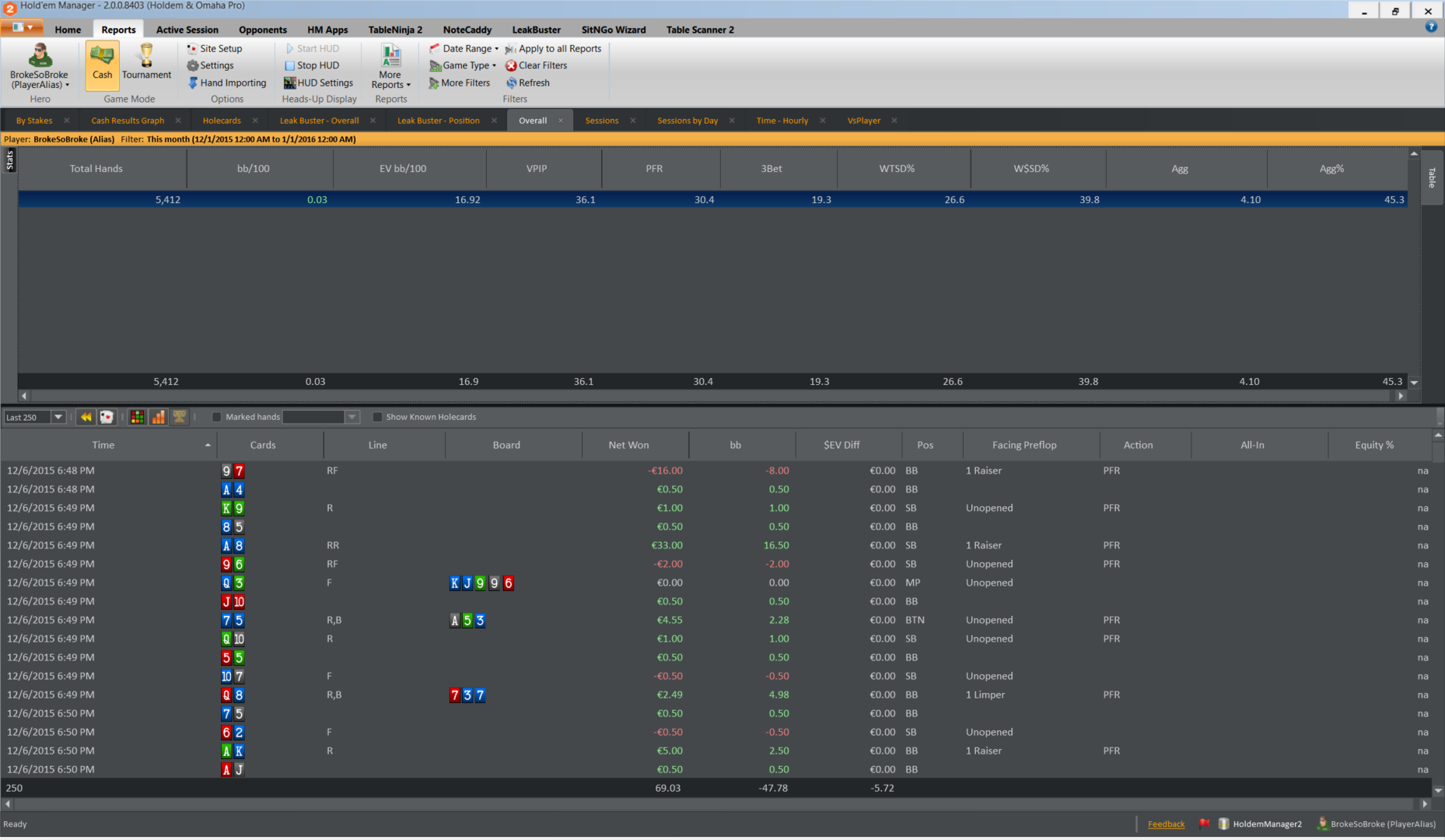
Task: Open the HM Apps ribbon tab
Action: coord(327,30)
